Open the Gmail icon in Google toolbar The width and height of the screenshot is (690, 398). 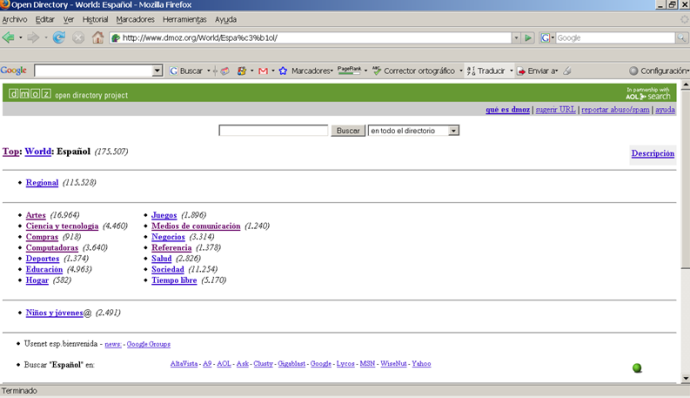[x=263, y=71]
